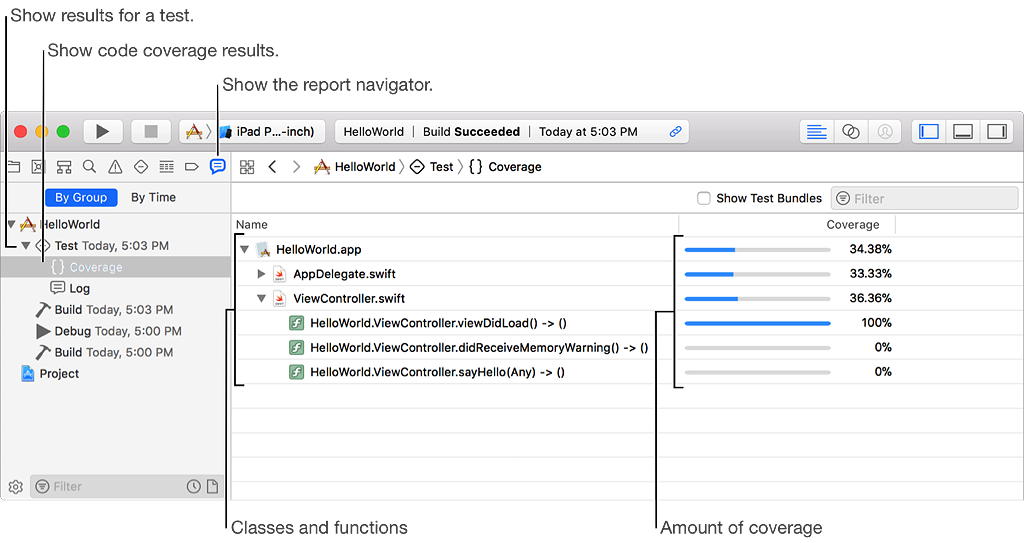Open the breakpoint navigator
1024x543 pixels.
[x=191, y=167]
